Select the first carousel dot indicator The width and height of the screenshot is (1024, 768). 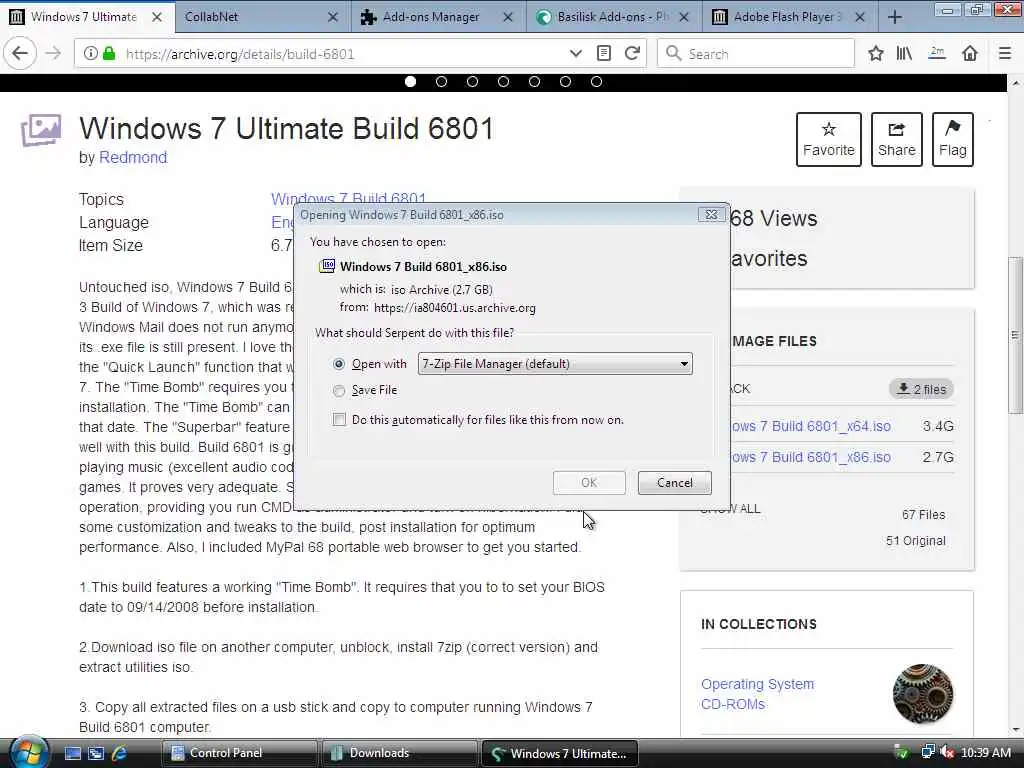pos(410,82)
